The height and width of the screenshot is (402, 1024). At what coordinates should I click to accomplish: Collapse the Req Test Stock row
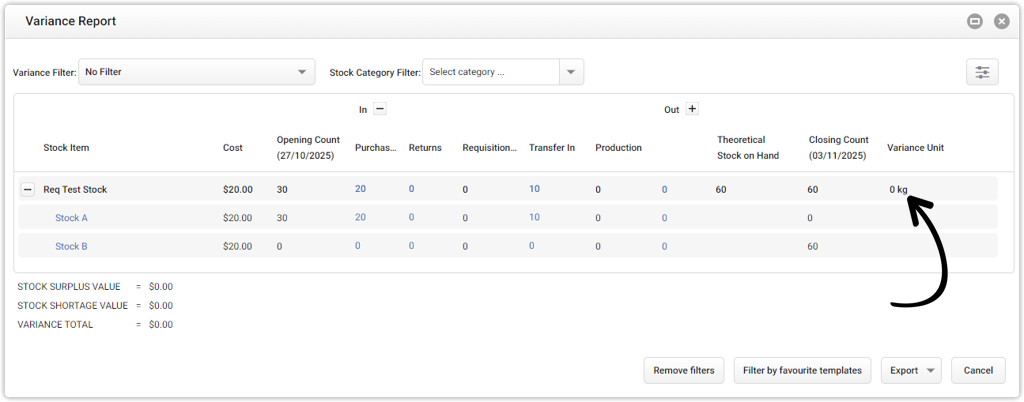click(28, 189)
